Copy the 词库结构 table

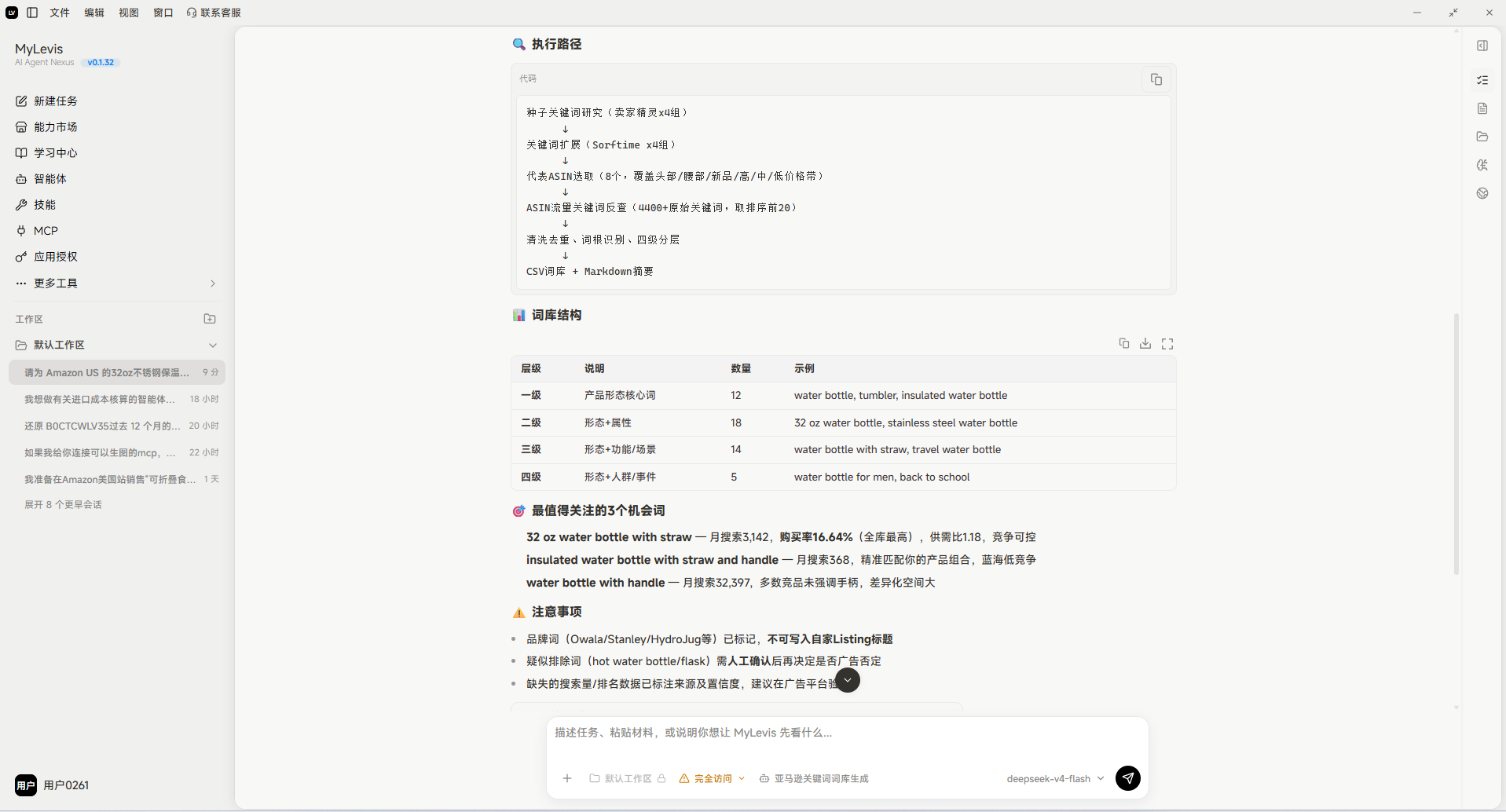pyautogui.click(x=1124, y=343)
